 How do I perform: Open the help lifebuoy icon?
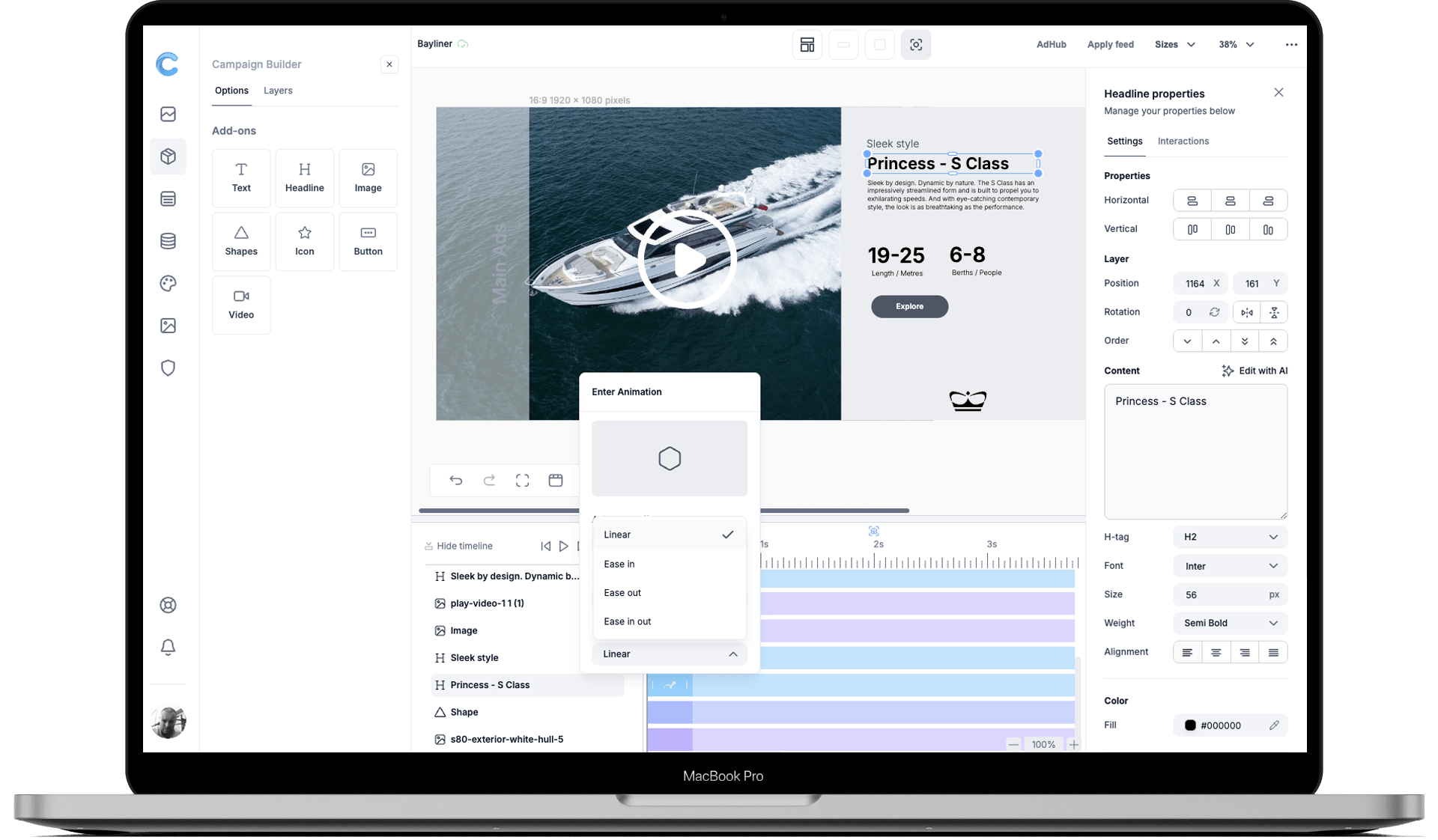click(x=168, y=605)
